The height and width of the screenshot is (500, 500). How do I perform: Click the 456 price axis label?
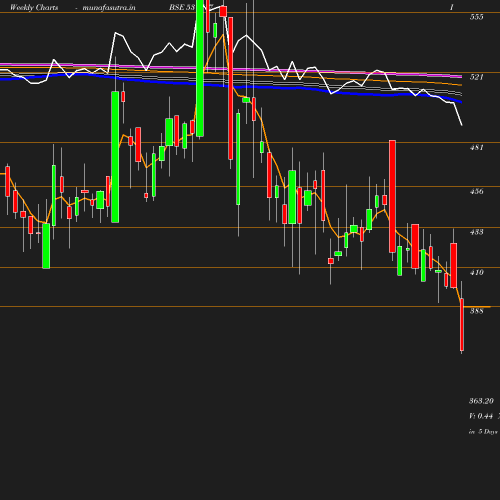point(476,191)
